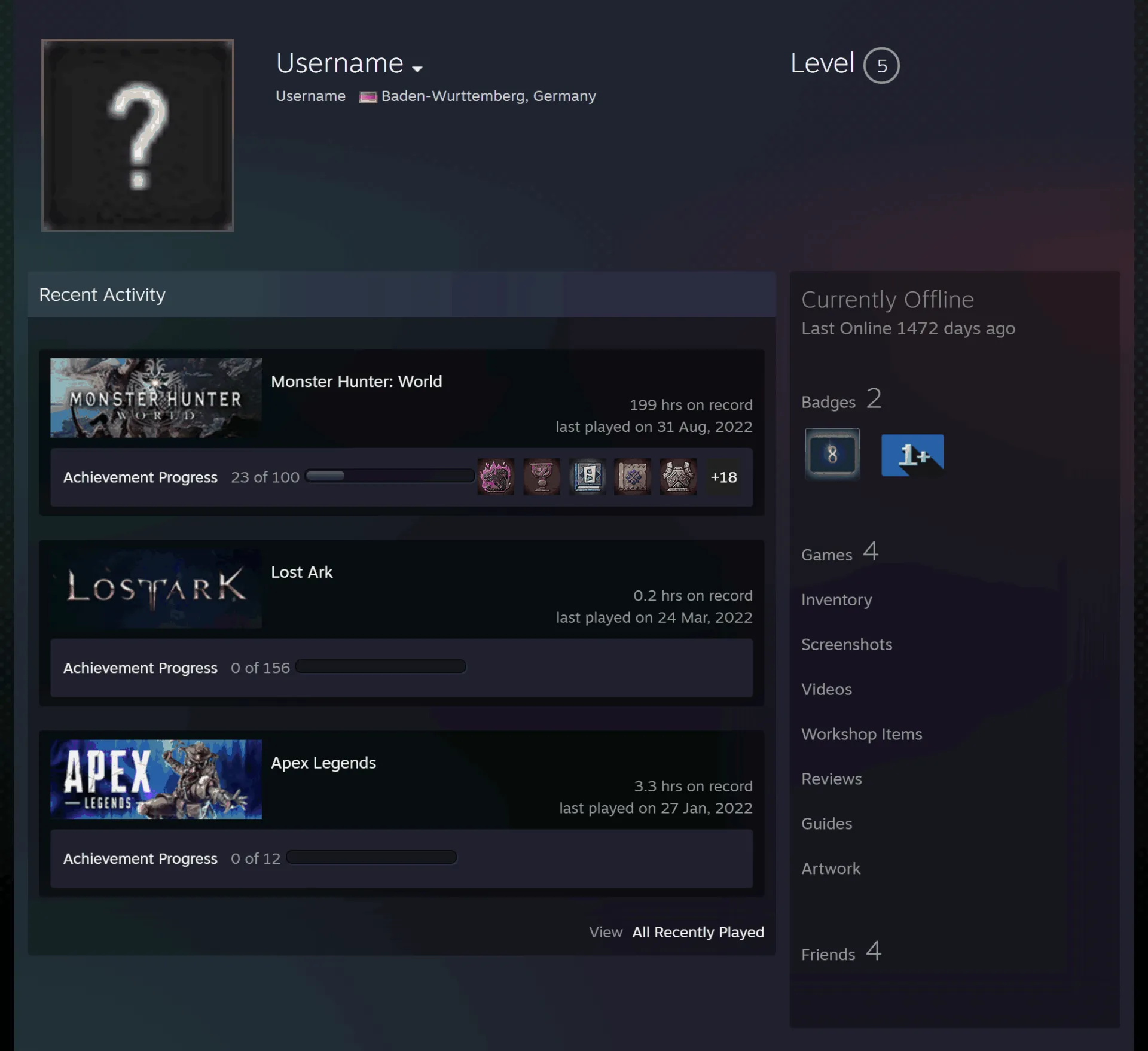Open the Monster Hunter: World title link
Viewport: 1148px width, 1051px height.
(x=356, y=382)
